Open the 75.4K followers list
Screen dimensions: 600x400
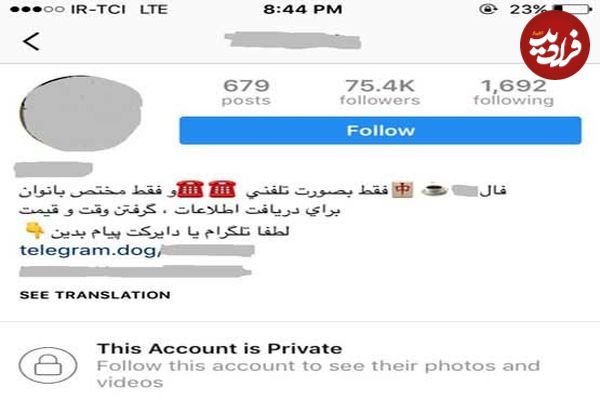tap(380, 92)
